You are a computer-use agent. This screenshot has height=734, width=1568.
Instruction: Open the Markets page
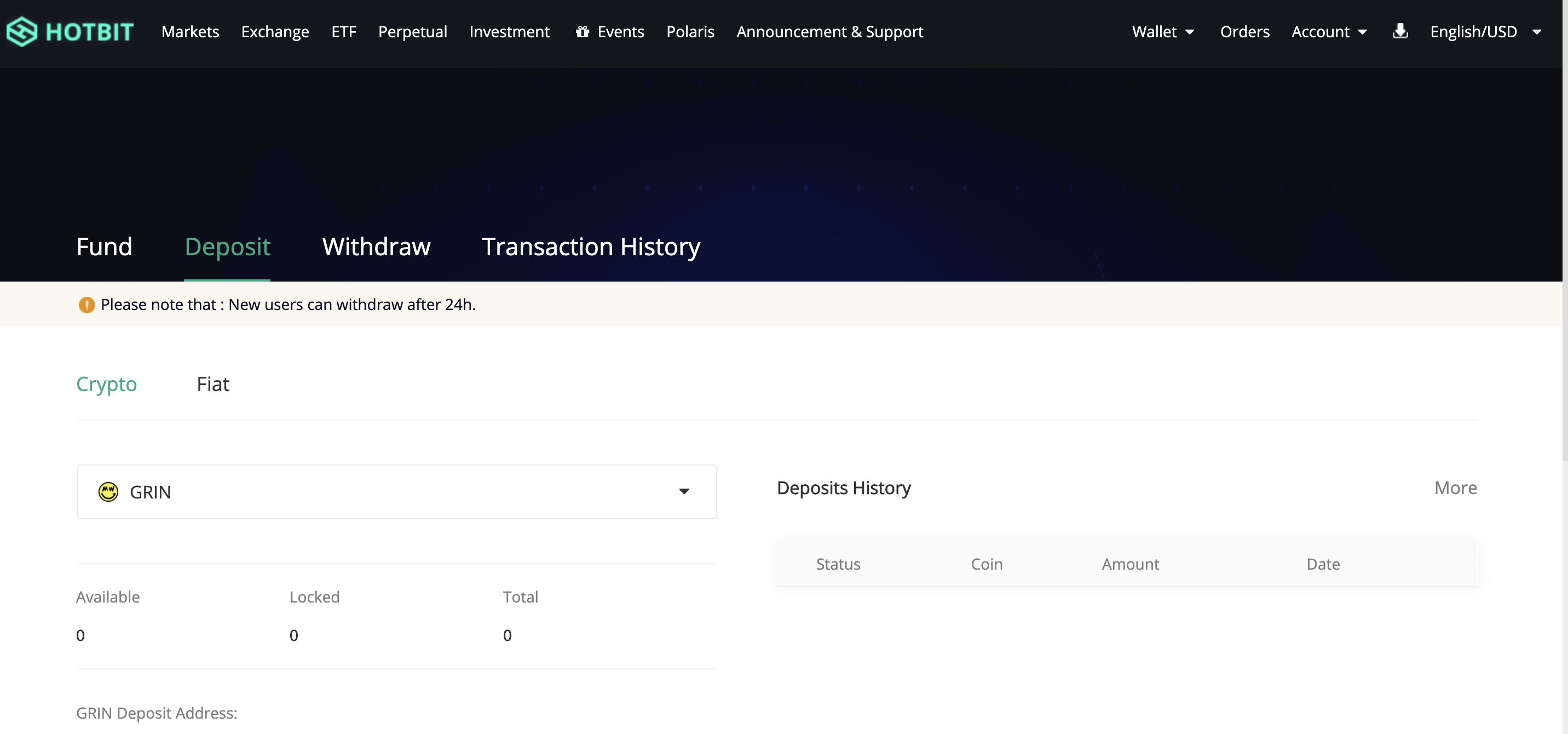coord(190,32)
